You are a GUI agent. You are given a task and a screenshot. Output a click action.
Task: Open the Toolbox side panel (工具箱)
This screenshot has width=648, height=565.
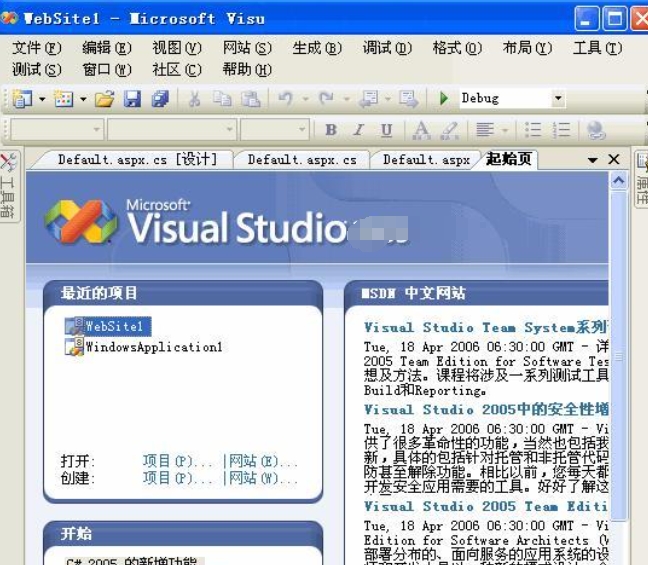pos(8,186)
